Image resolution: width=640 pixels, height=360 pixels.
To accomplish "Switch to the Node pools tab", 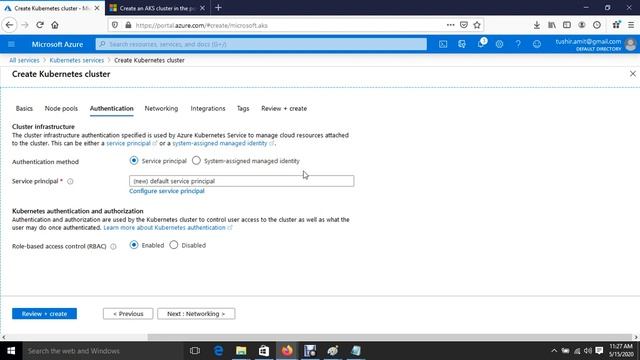I will point(61,109).
